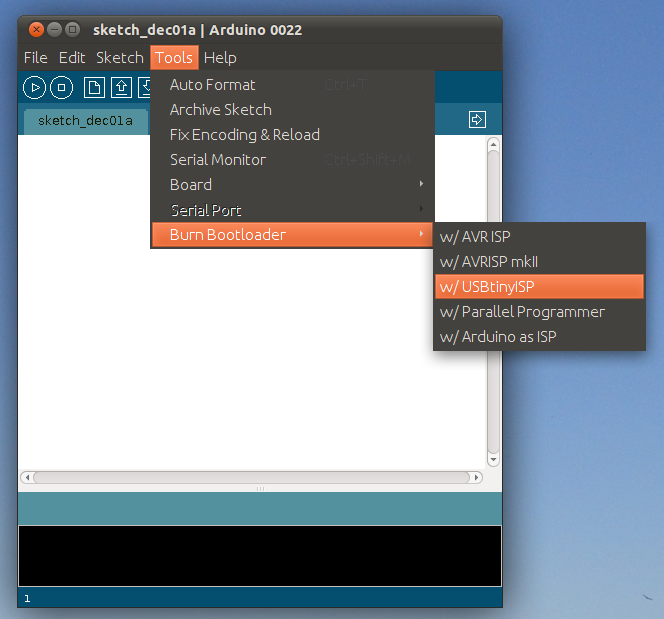Screen dimensions: 664x619
Task: Open the File menu
Action: [x=35, y=58]
